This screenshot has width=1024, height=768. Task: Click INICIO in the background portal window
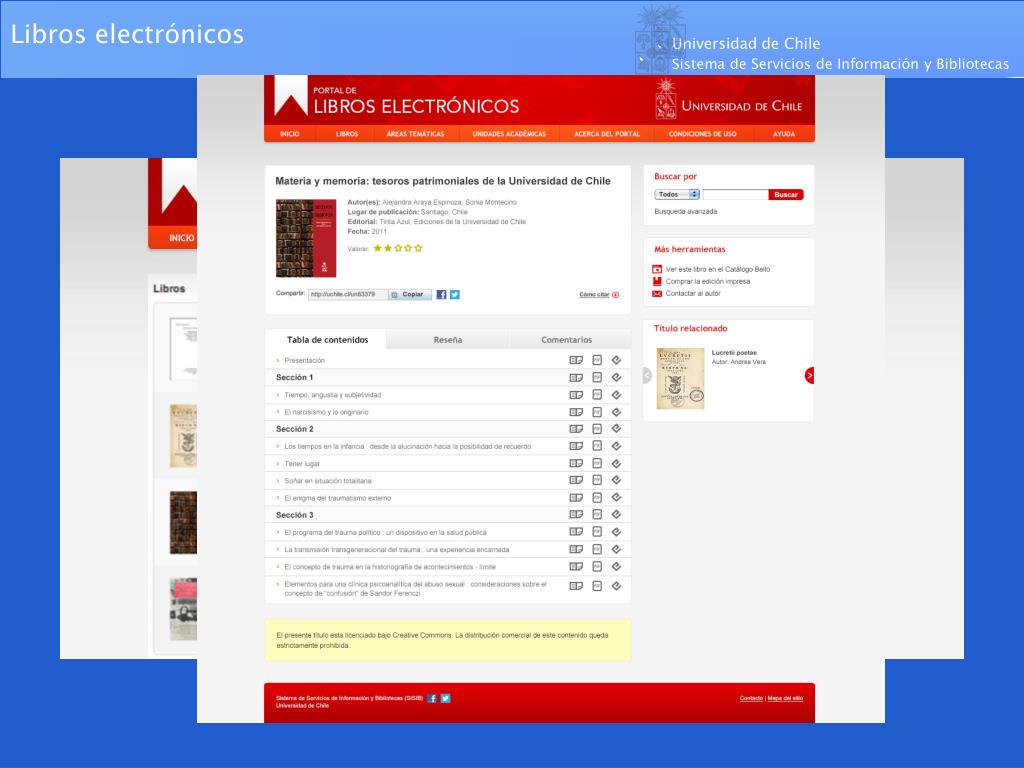[182, 238]
